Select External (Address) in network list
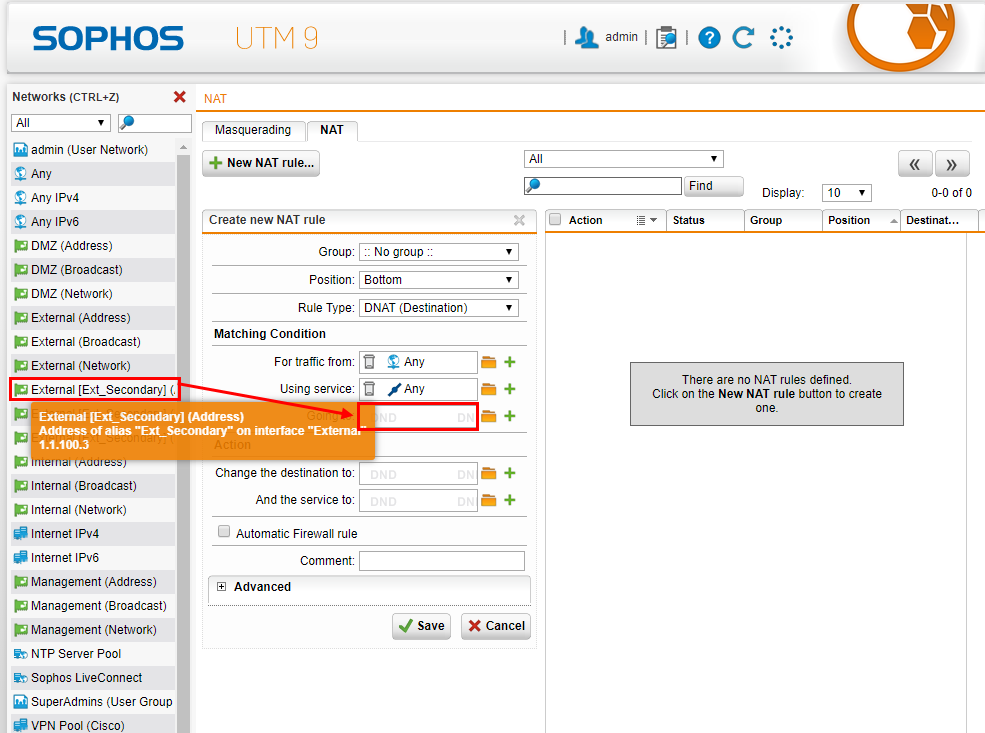The image size is (985, 733). click(93, 318)
